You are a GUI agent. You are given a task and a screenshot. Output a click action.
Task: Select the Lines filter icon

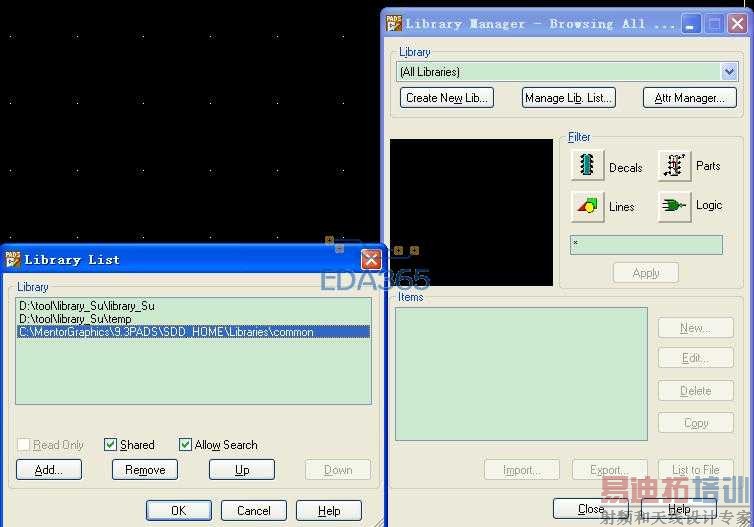[x=587, y=206]
